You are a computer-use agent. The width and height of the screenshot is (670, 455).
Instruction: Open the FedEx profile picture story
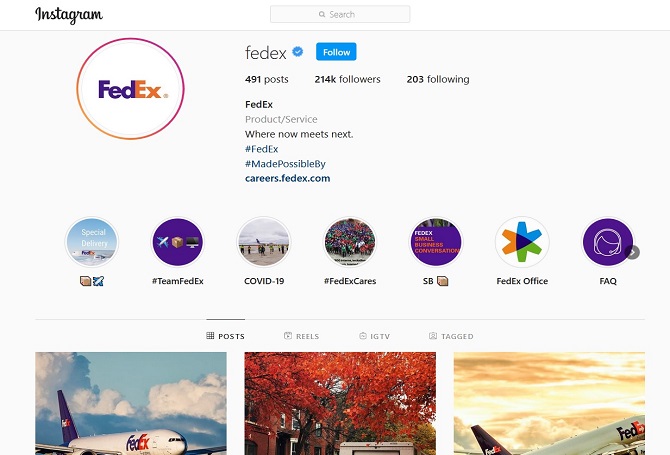(x=130, y=89)
